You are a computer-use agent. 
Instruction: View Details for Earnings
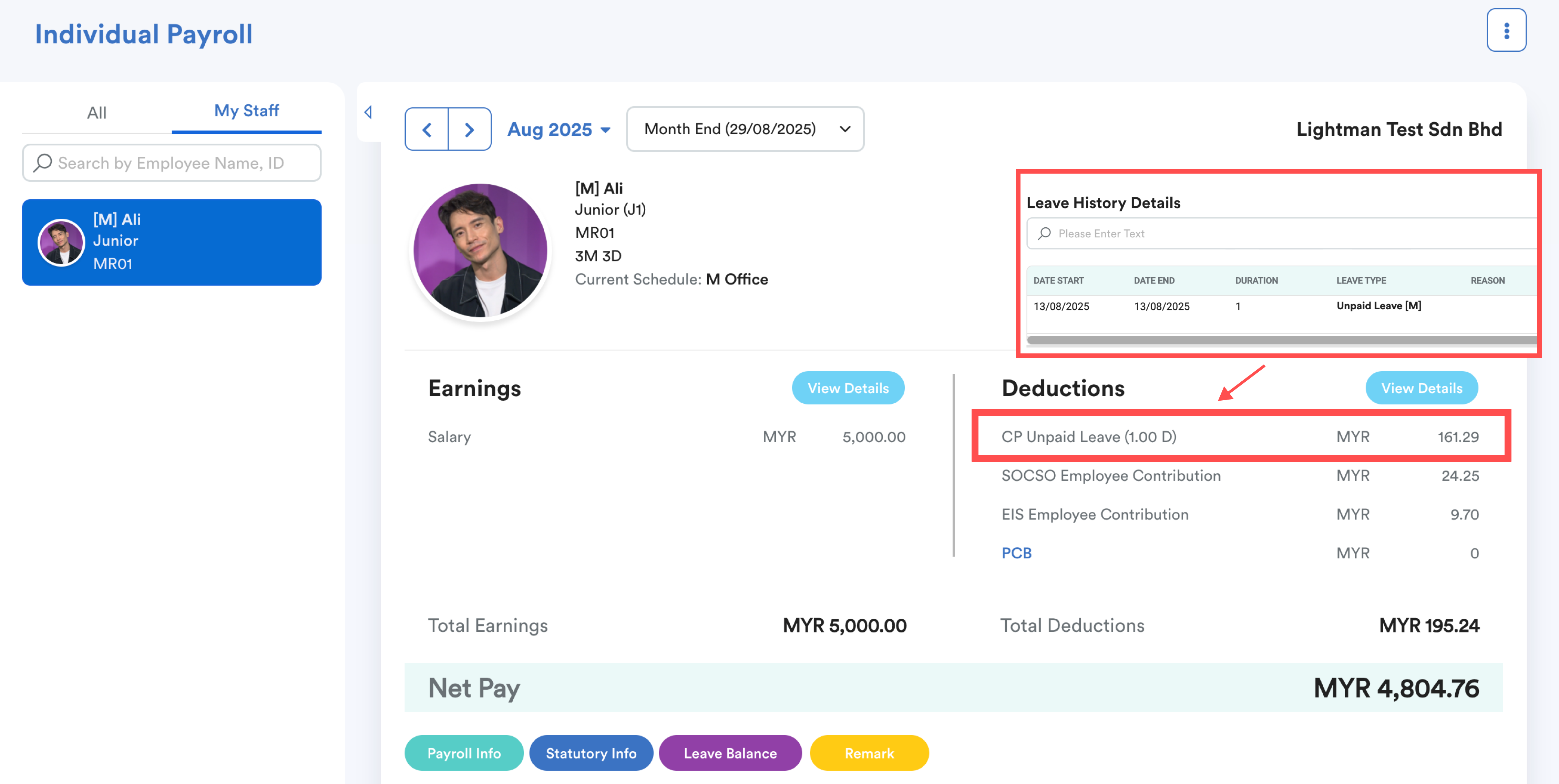tap(847, 388)
